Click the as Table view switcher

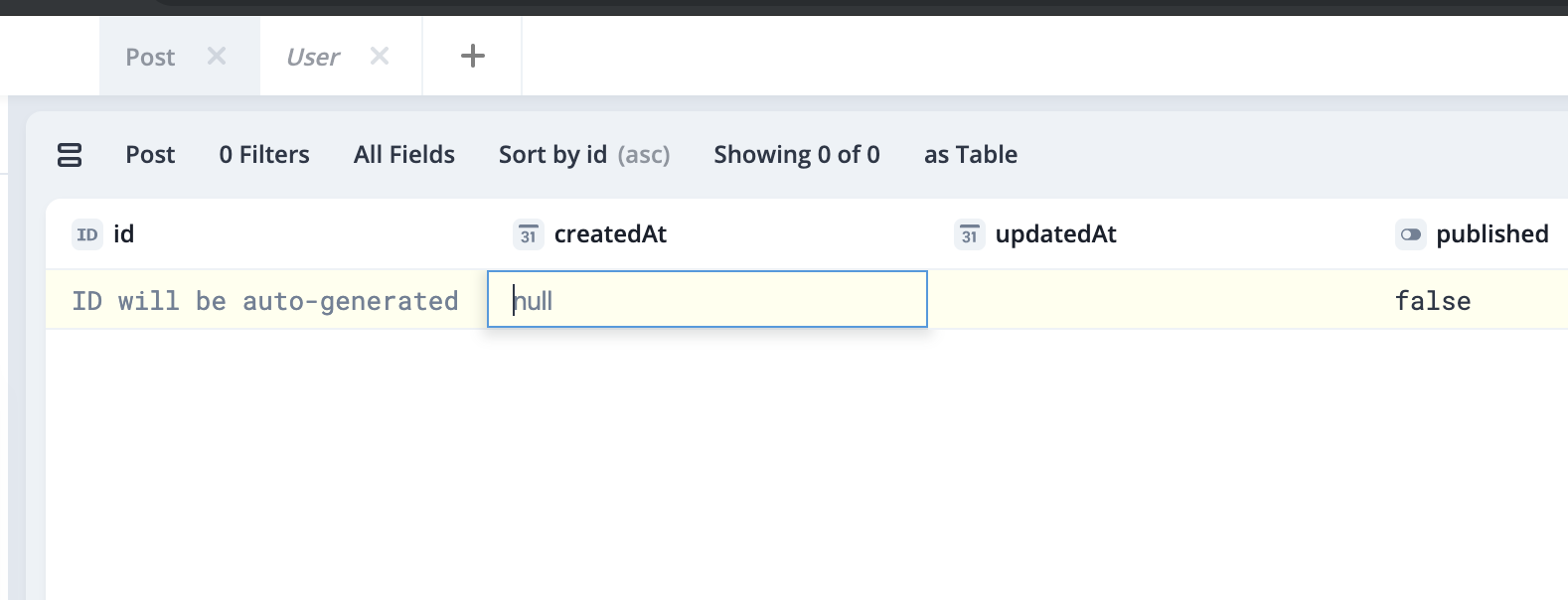click(970, 155)
